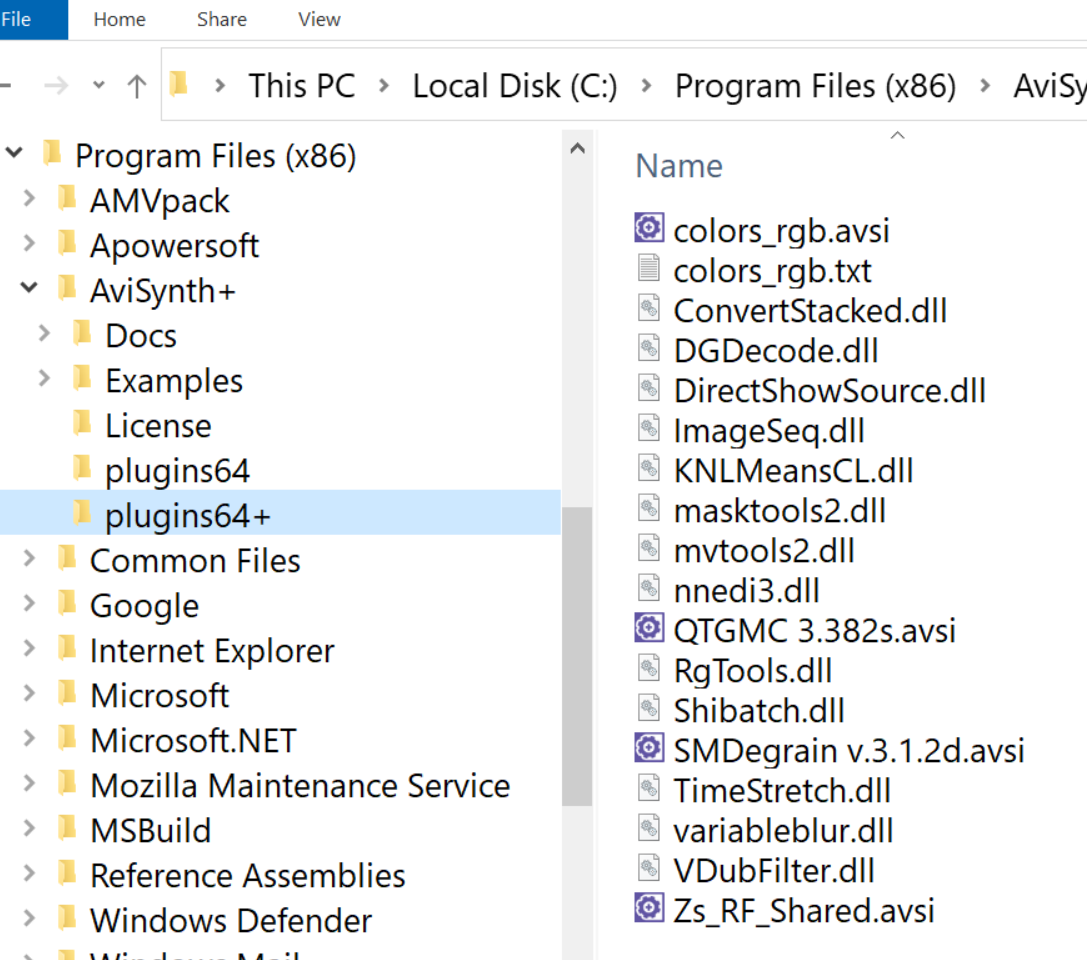Image resolution: width=1087 pixels, height=960 pixels.
Task: Click the ConvertStacked.dll file icon
Action: coord(649,308)
